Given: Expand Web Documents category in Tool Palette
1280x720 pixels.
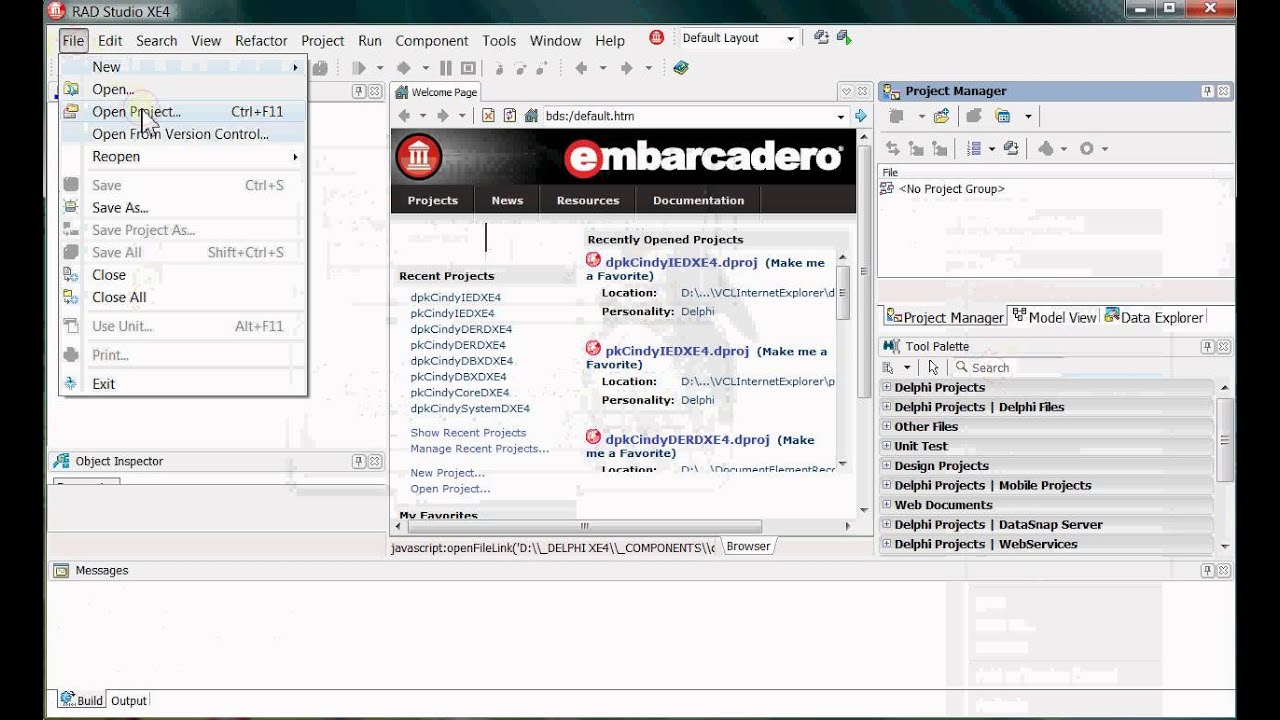Looking at the screenshot, I should (x=886, y=505).
